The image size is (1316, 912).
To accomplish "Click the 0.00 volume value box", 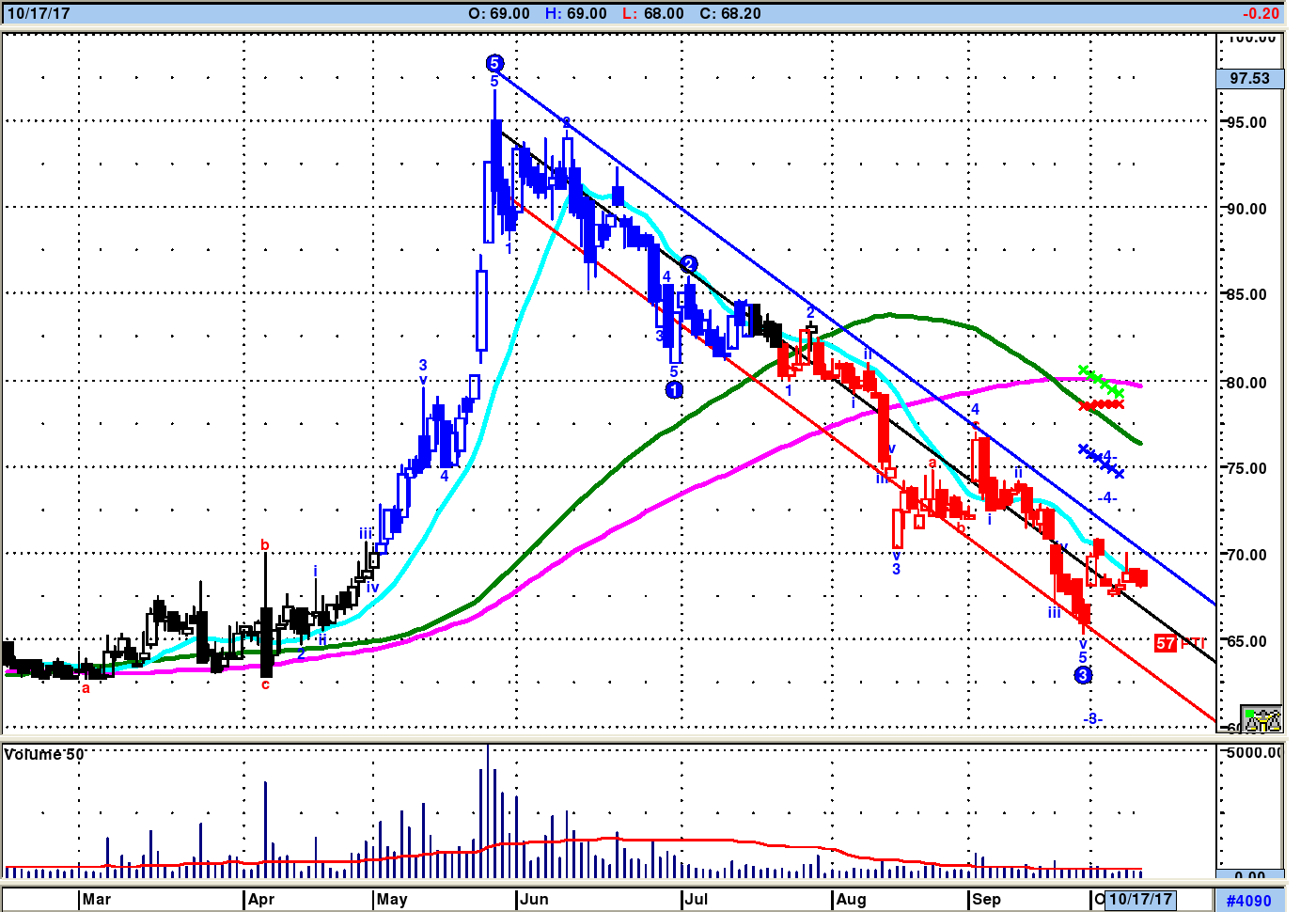I will [x=1249, y=875].
